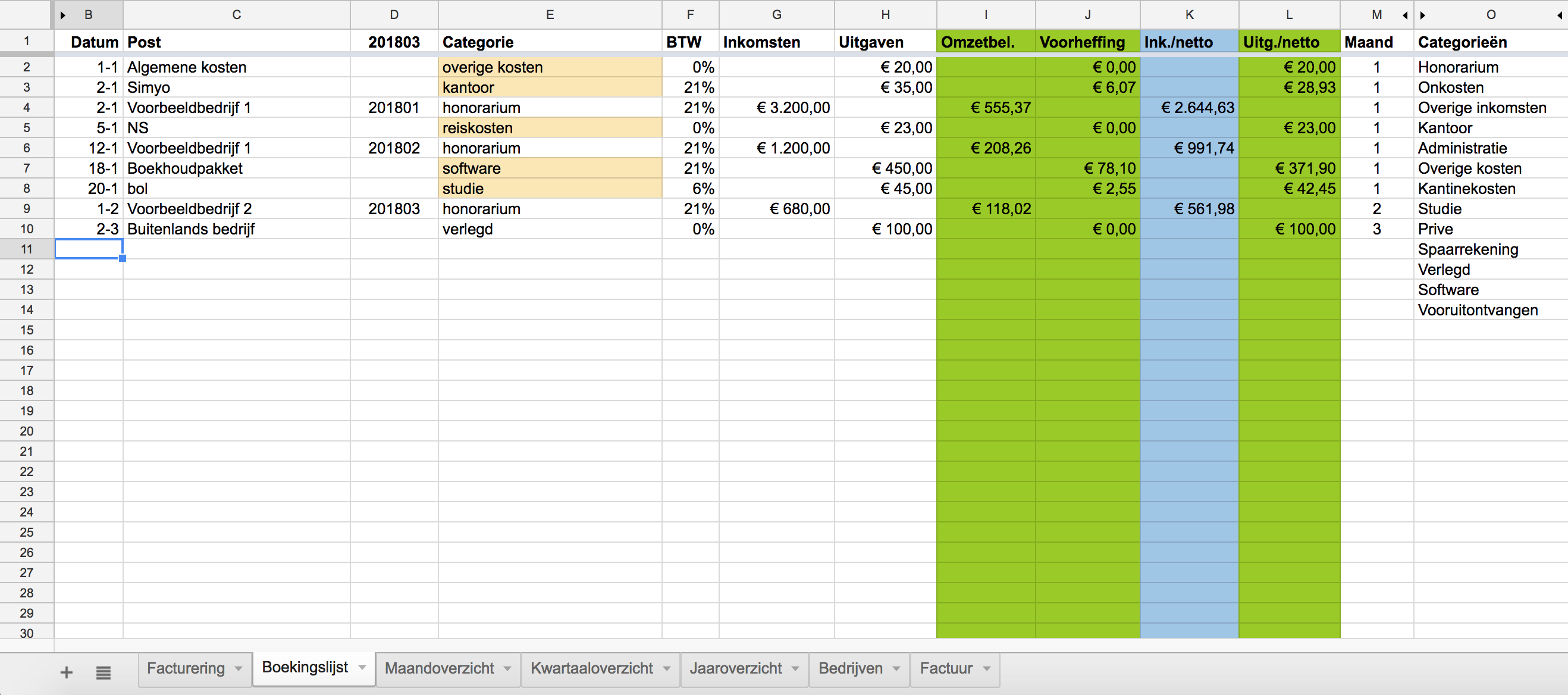Click the Categorieën header cell
The image size is (1568, 695).
click(1490, 42)
